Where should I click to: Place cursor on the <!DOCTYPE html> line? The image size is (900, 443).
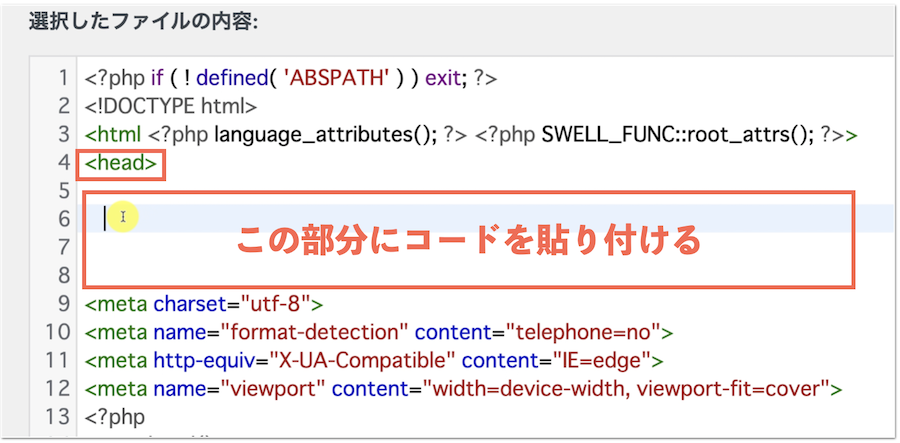click(x=171, y=106)
